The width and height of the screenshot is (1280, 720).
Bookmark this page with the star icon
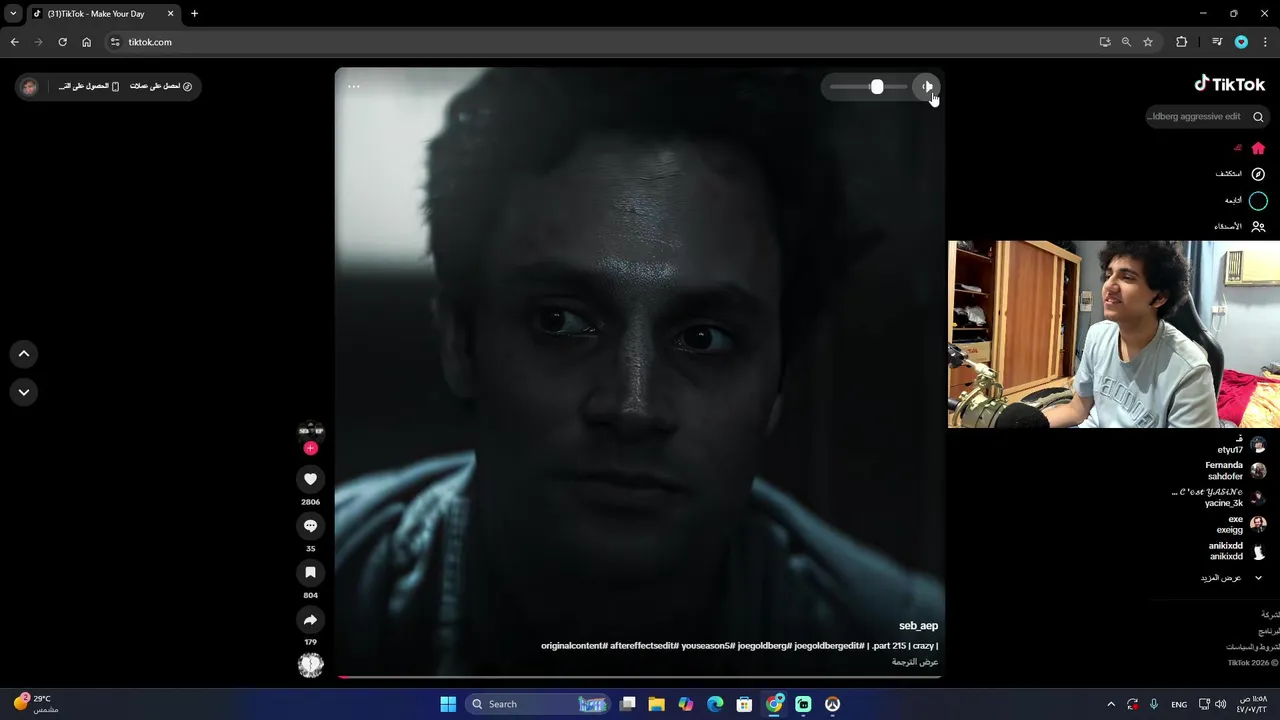coord(1148,42)
